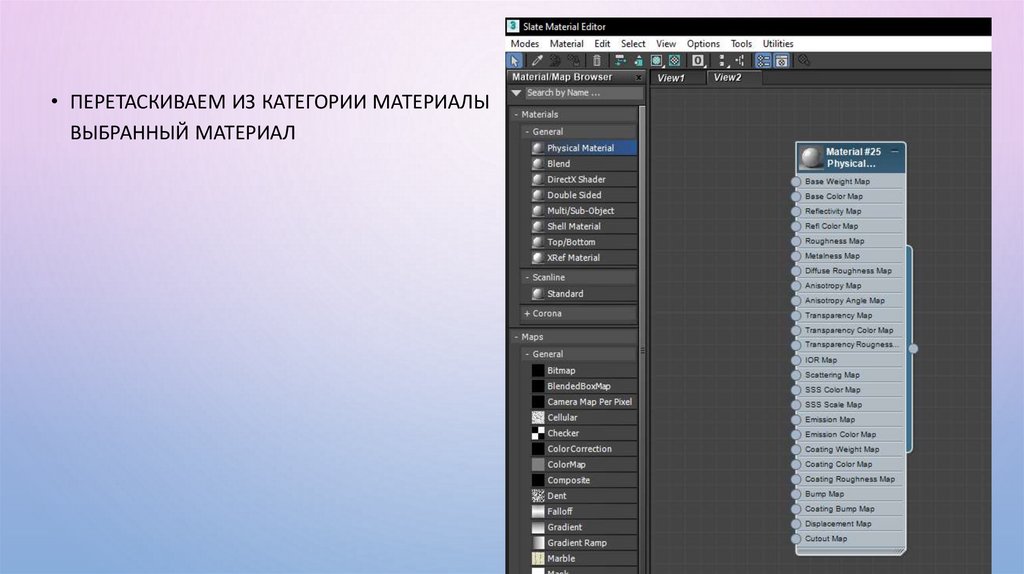Open the Tools menu
1024x574 pixels.
[741, 44]
